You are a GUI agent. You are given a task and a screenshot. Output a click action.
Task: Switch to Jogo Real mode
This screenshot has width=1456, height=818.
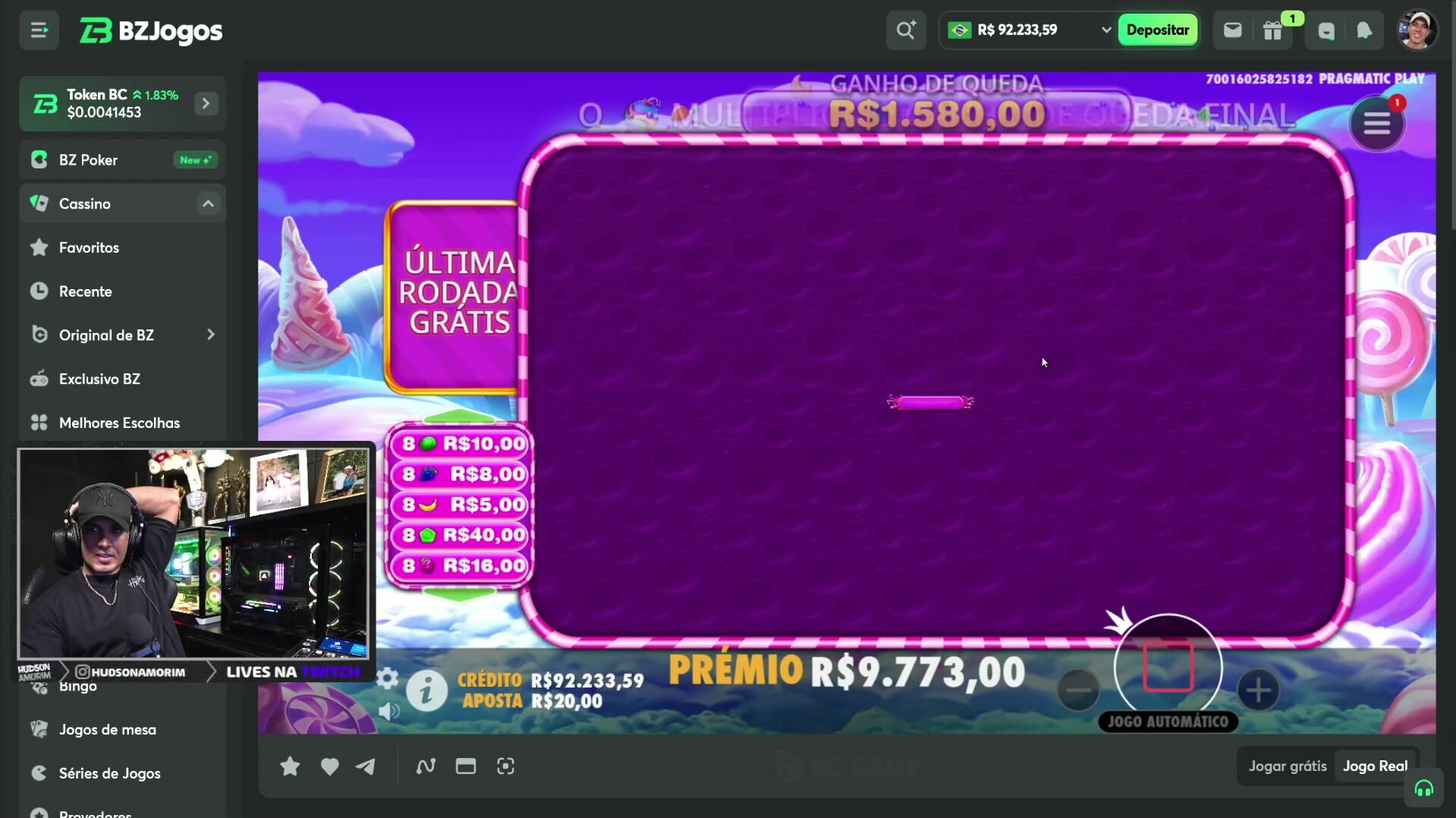click(x=1375, y=766)
